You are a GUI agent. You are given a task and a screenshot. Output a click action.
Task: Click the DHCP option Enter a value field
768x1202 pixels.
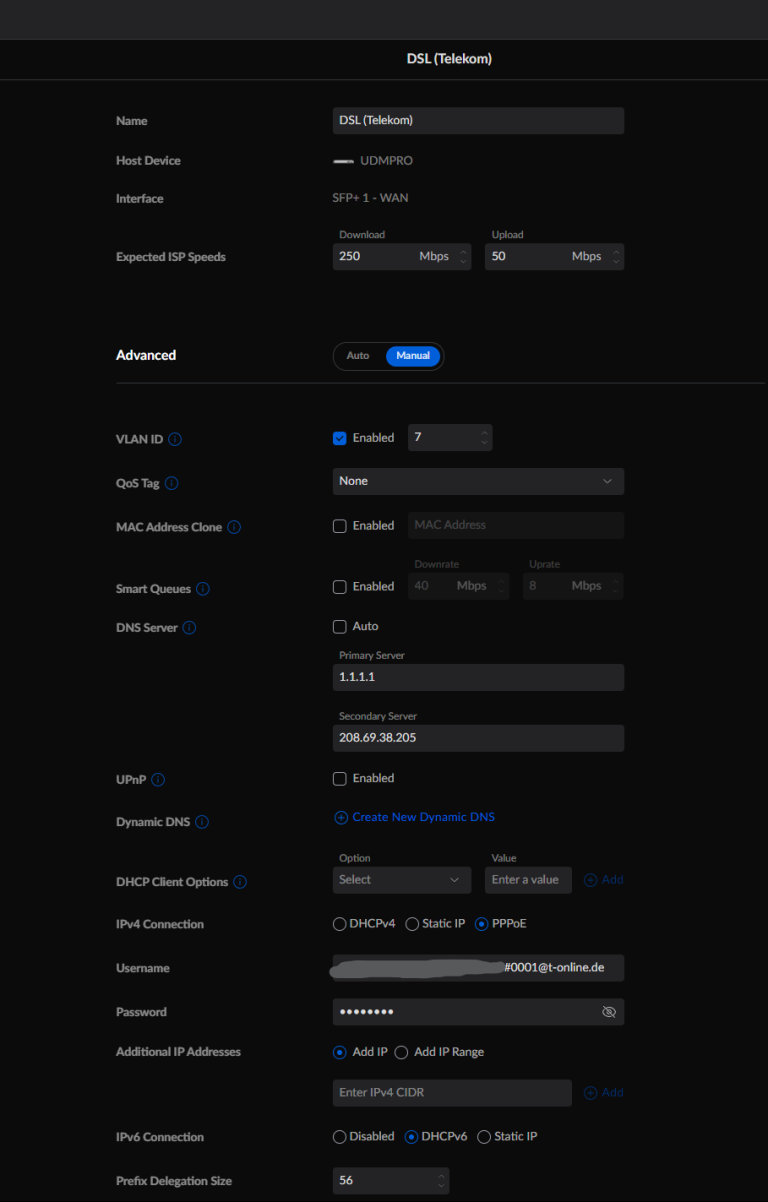pos(529,880)
